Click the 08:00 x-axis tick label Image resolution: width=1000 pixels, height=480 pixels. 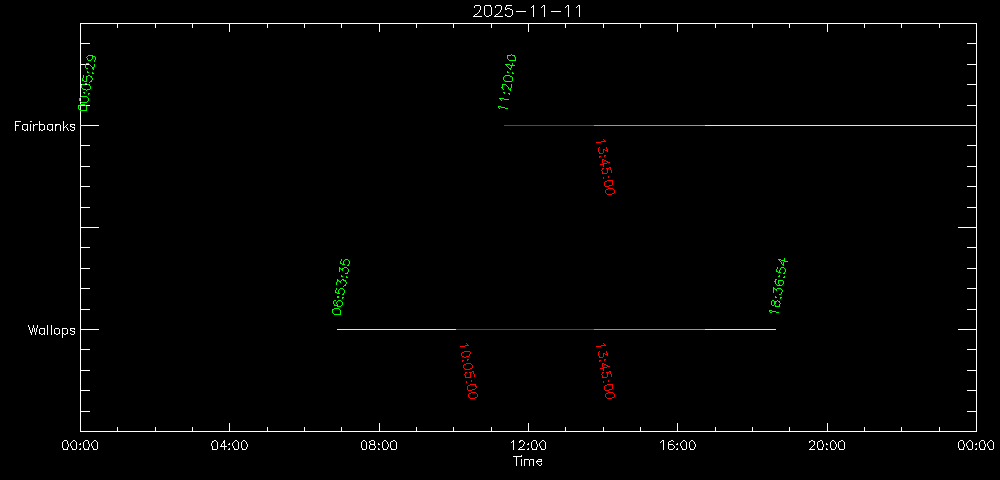tap(378, 447)
